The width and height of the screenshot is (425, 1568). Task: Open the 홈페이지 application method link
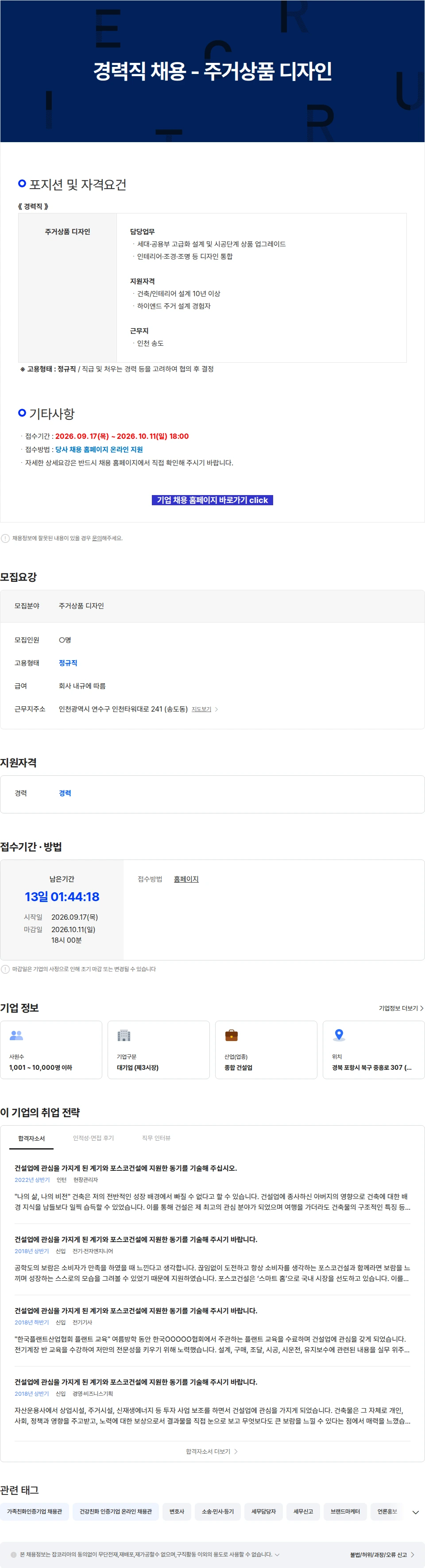point(186,879)
